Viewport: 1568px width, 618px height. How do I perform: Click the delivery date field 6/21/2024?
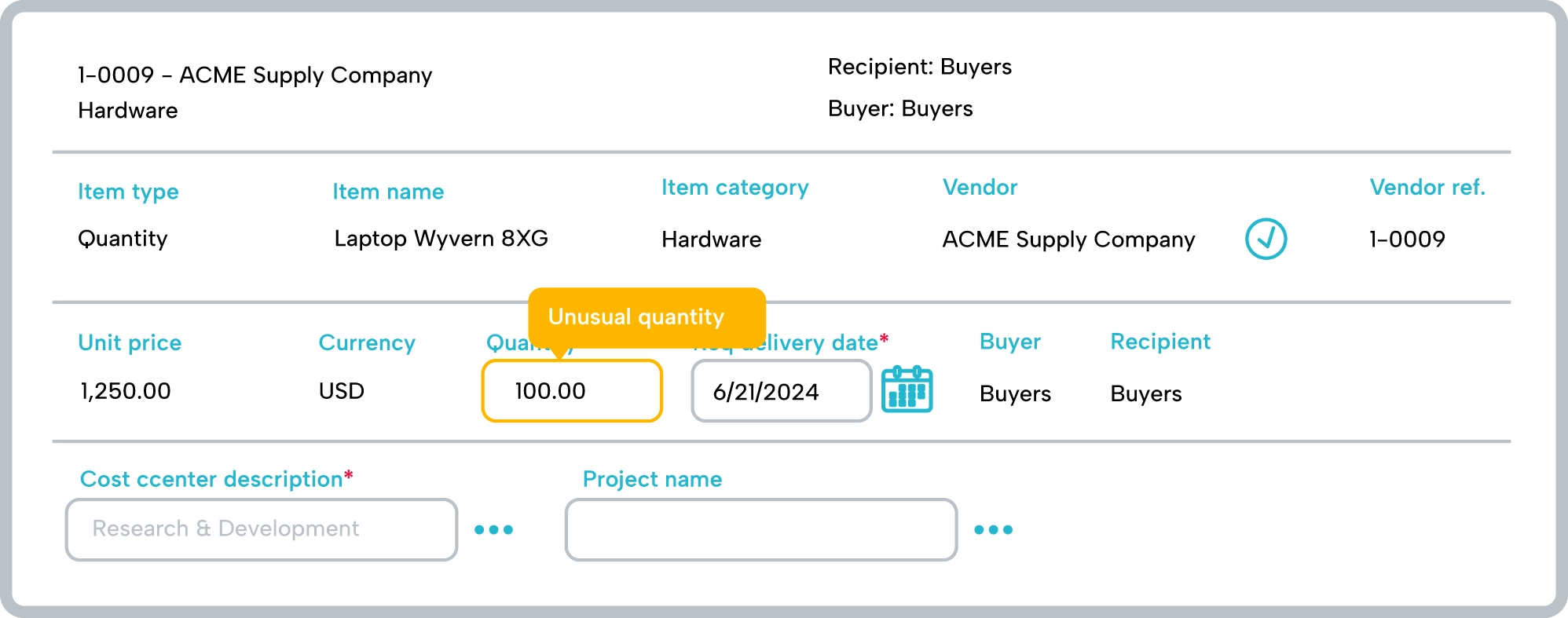tap(781, 391)
